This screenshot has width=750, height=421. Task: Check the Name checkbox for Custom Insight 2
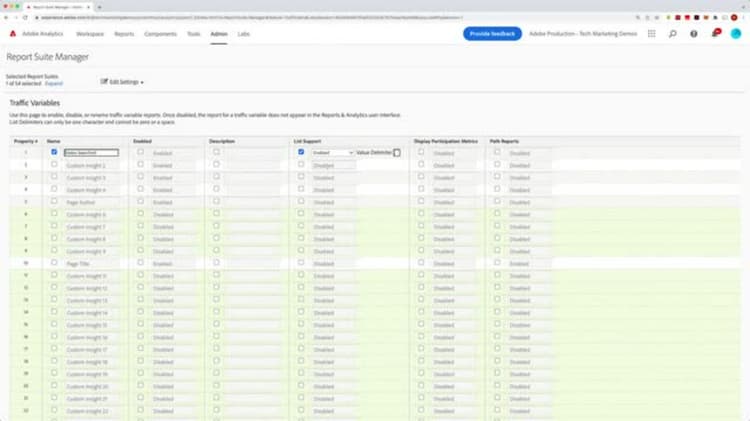pyautogui.click(x=54, y=164)
